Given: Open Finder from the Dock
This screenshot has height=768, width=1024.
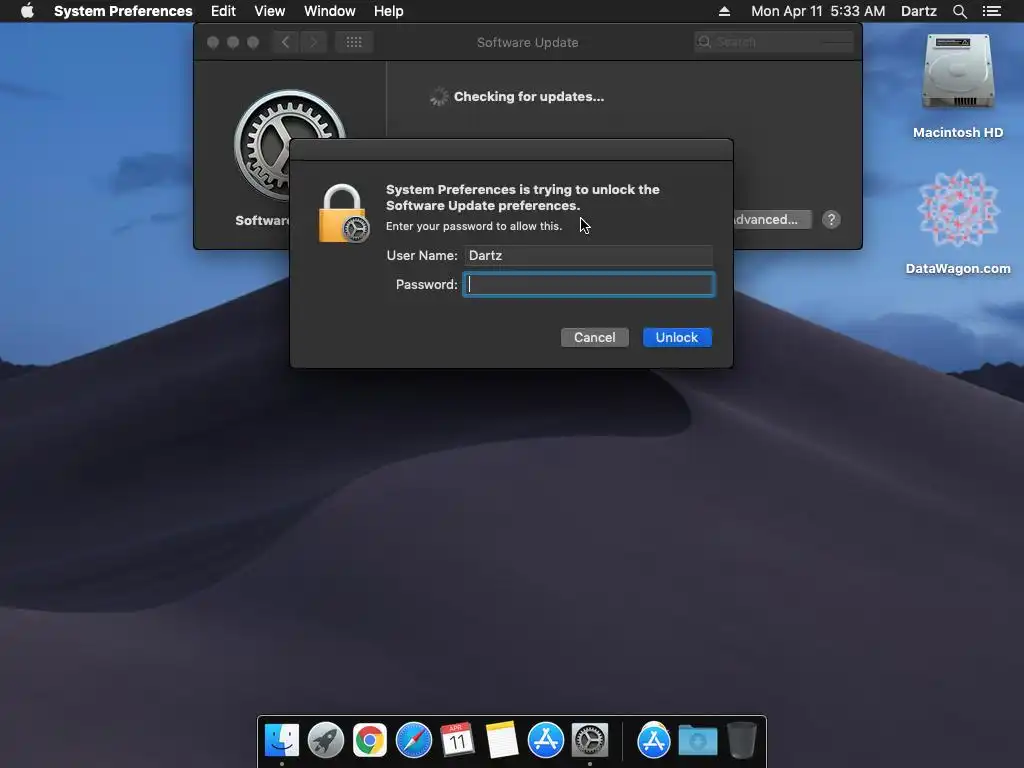Looking at the screenshot, I should [x=281, y=741].
